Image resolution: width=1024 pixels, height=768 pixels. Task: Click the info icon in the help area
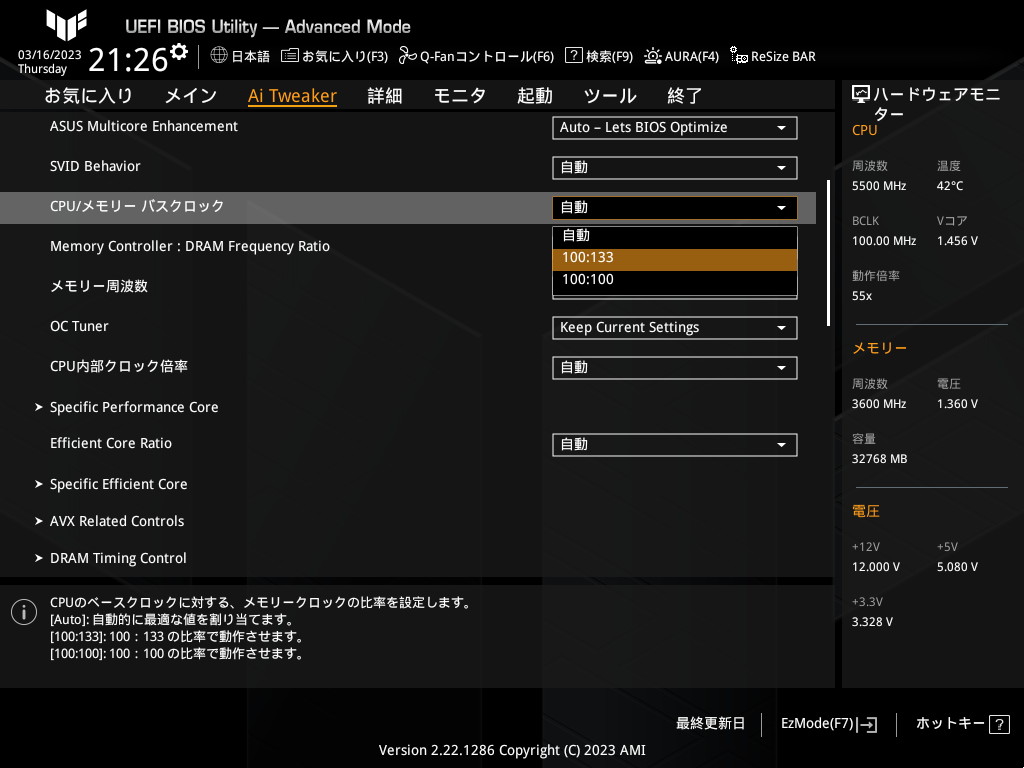[x=24, y=613]
